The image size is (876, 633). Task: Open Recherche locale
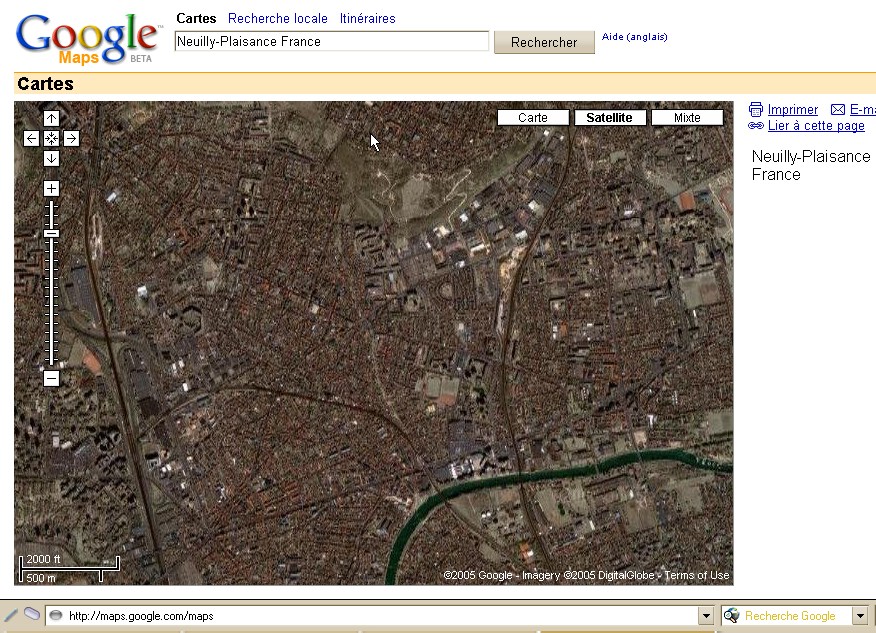(278, 18)
